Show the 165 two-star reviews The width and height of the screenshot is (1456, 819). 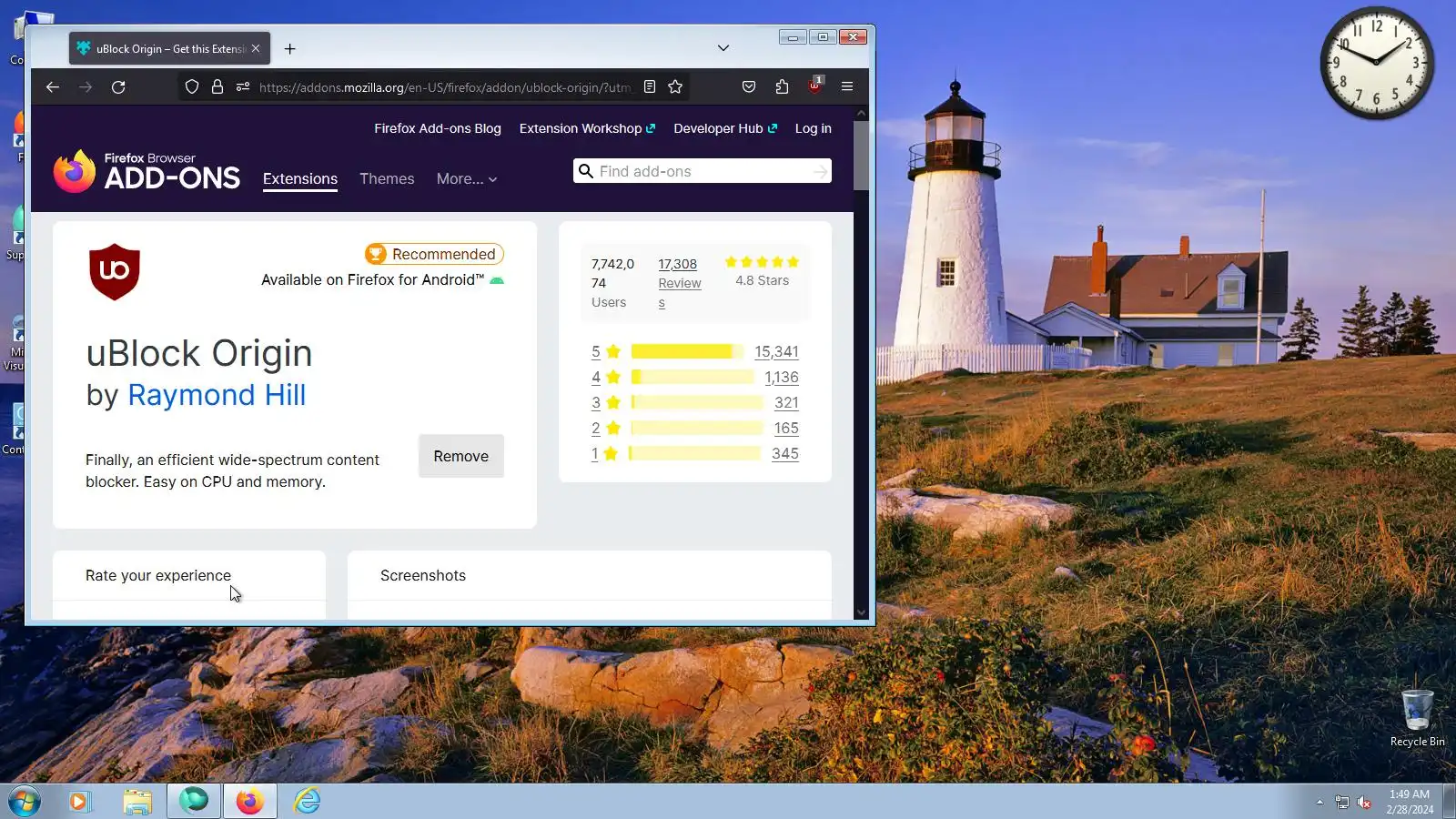(x=786, y=428)
